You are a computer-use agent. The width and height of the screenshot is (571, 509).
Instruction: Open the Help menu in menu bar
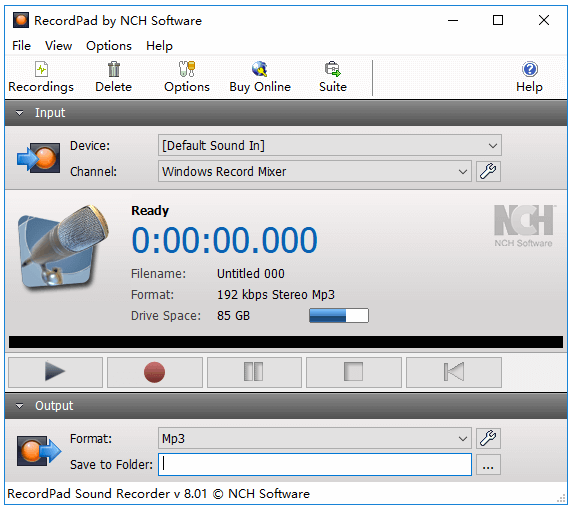coord(159,46)
